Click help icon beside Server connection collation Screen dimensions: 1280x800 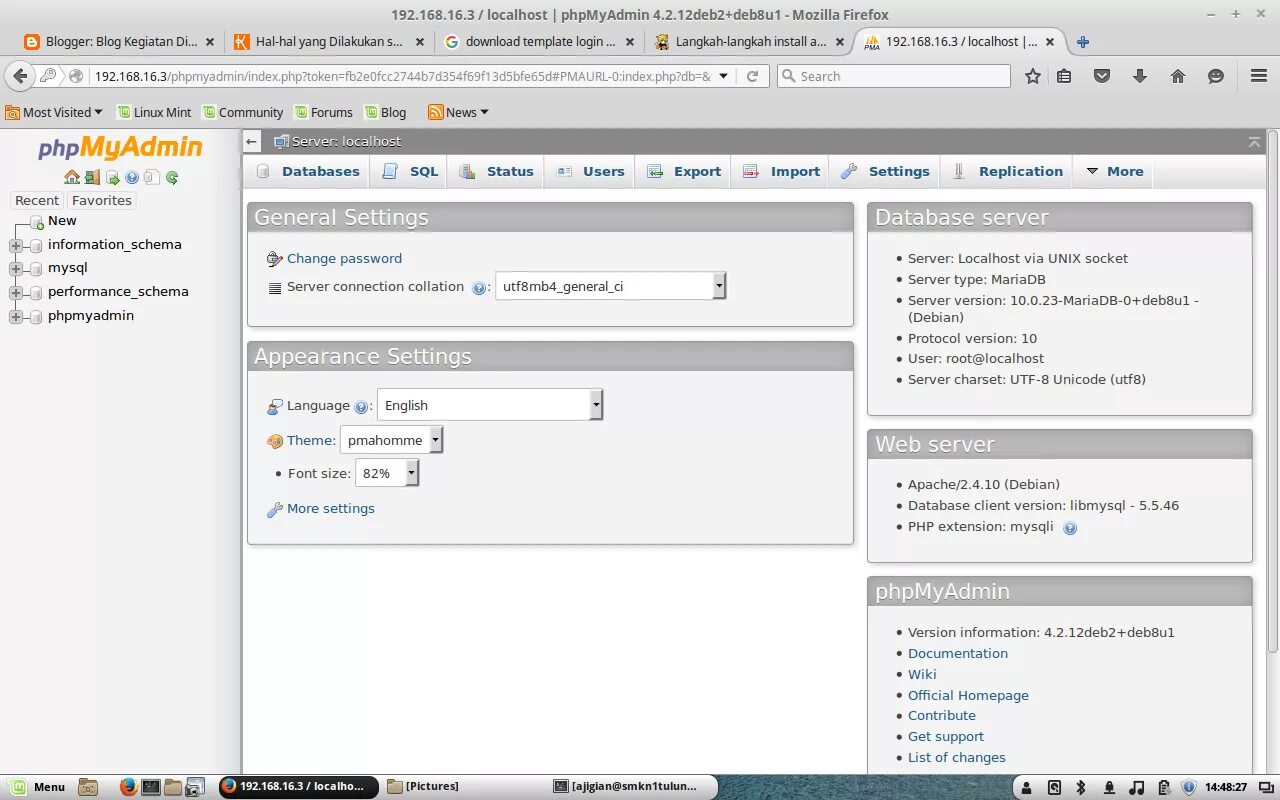pos(479,288)
